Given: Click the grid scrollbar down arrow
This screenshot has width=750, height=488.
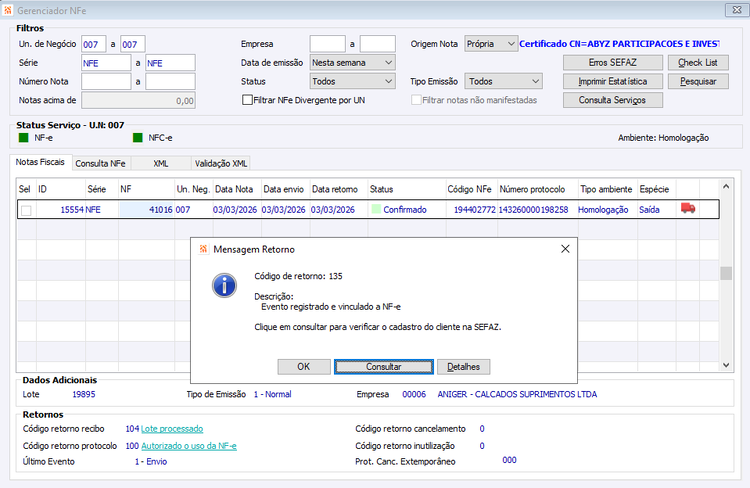Looking at the screenshot, I should click(x=726, y=365).
